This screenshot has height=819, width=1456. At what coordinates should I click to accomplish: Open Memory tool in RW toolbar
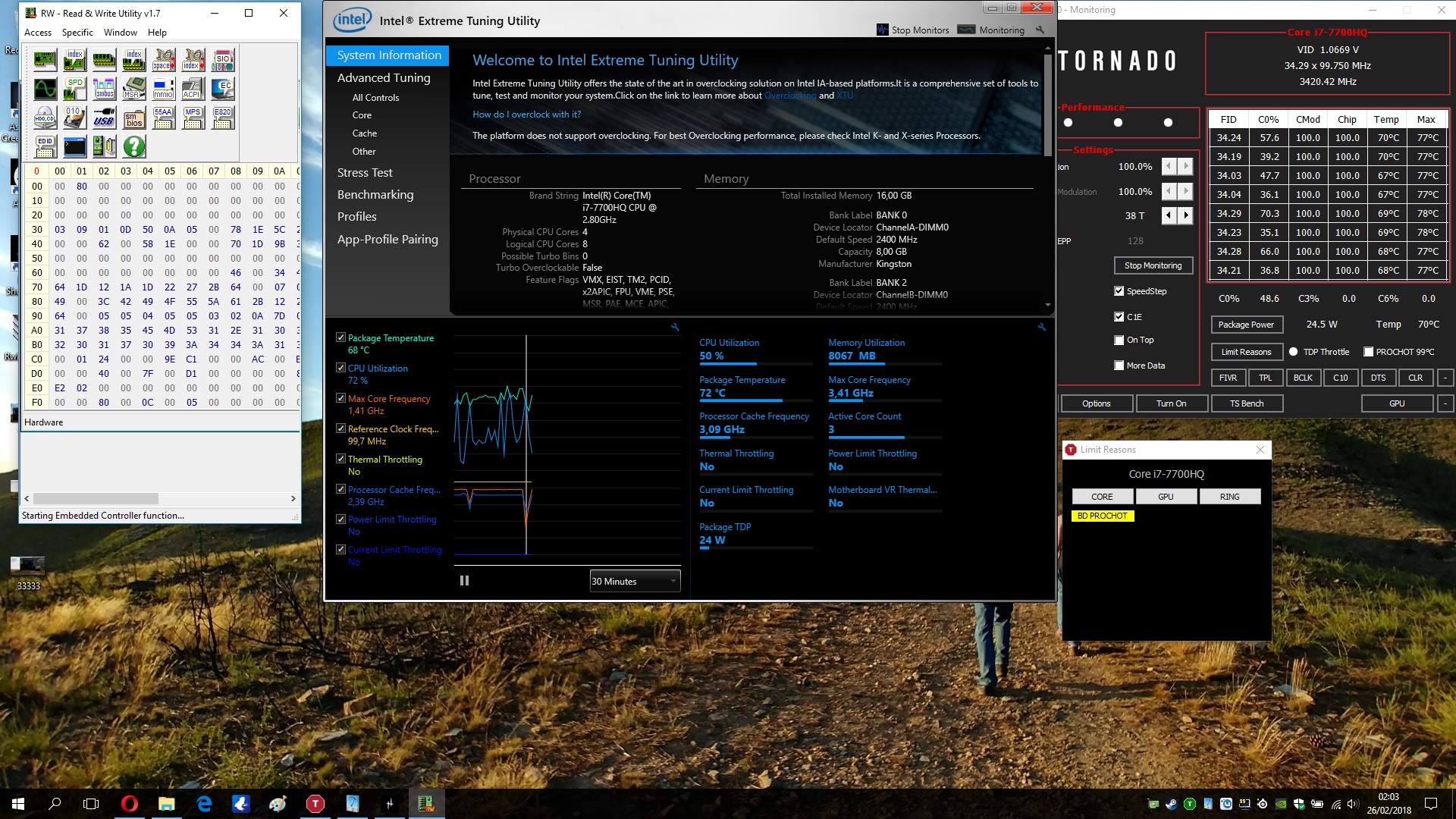click(x=104, y=60)
